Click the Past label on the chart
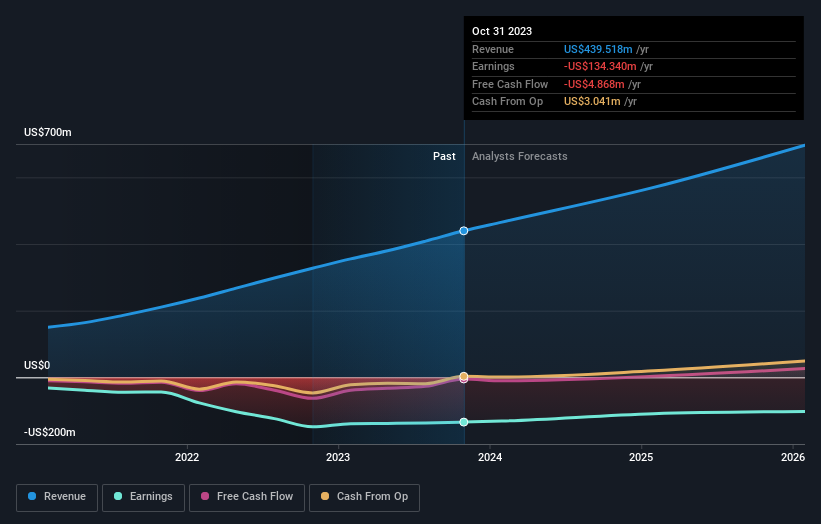This screenshot has height=524, width=821. click(x=444, y=156)
